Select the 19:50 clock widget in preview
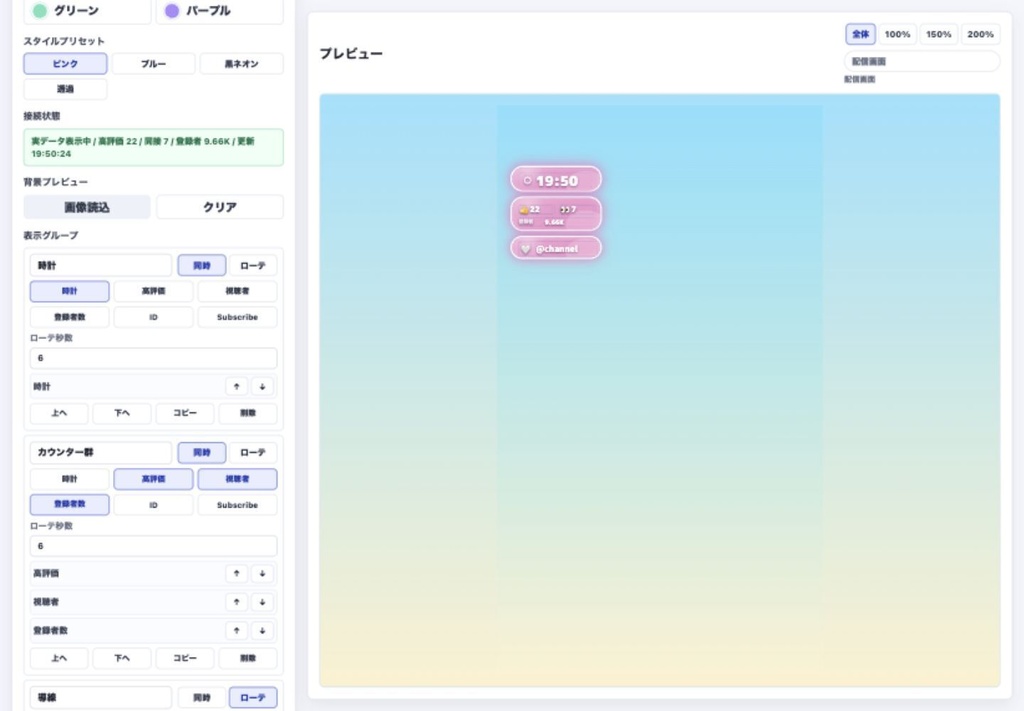 (x=556, y=180)
